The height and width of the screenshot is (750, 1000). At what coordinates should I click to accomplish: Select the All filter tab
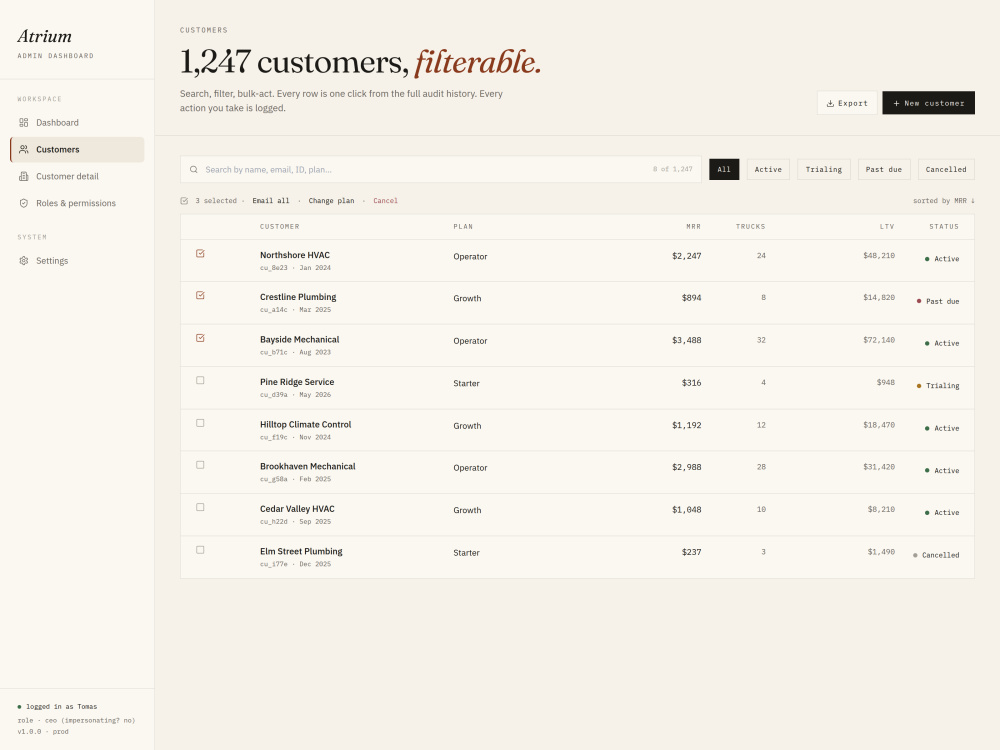[x=724, y=170]
